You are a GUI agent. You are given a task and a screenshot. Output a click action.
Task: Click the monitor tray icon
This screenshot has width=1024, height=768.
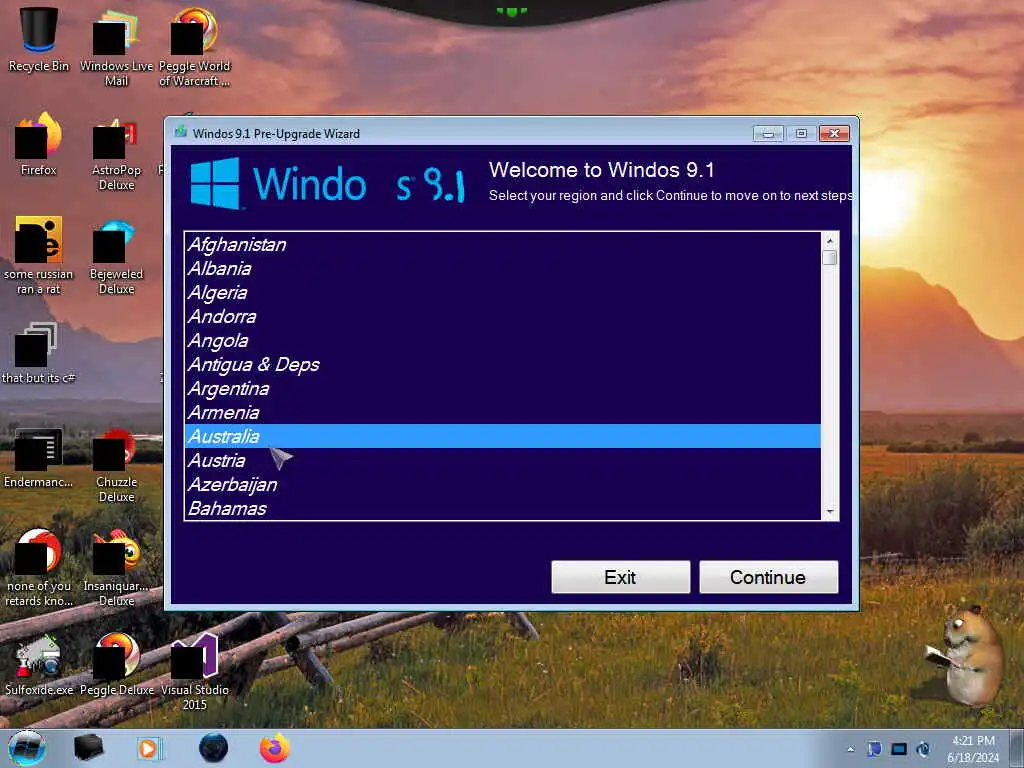899,749
